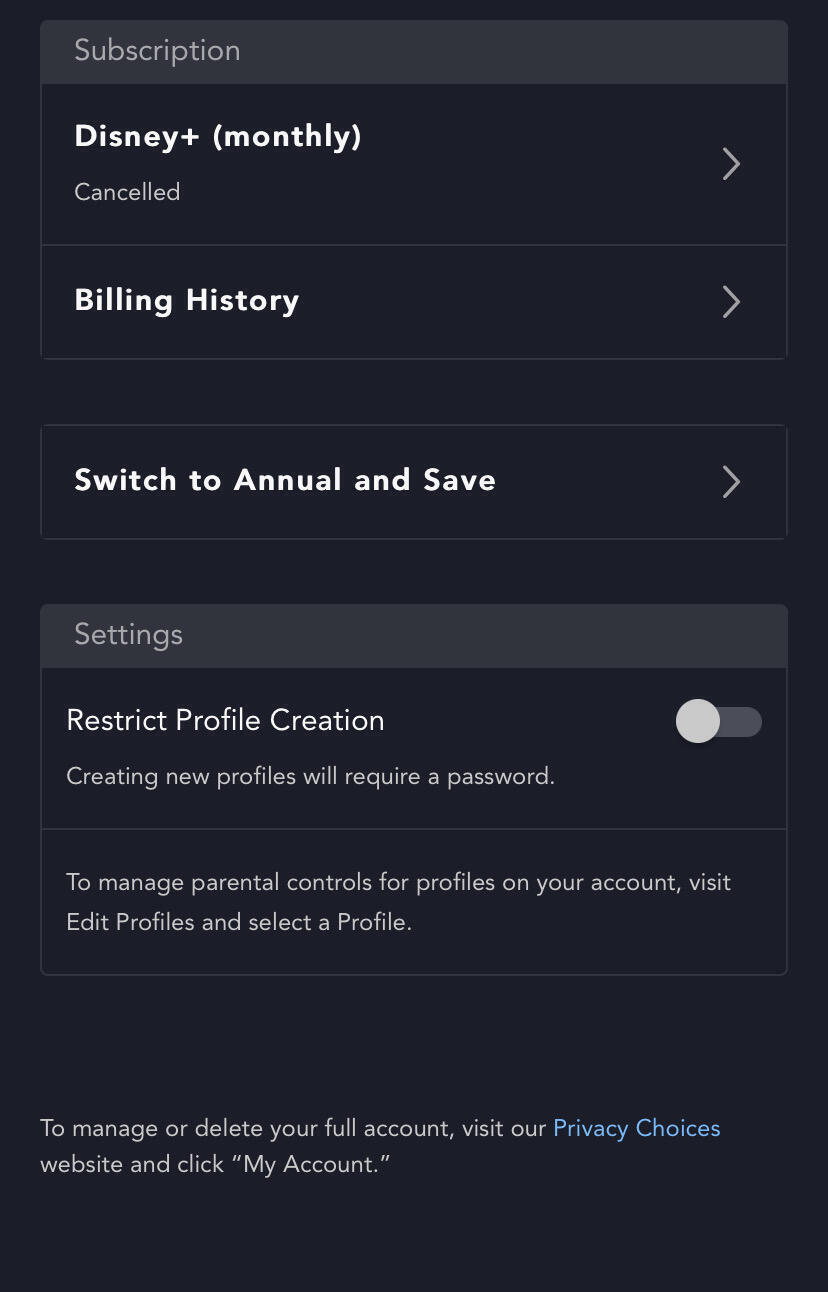Click the Subscription section header
Image resolution: width=828 pixels, height=1292 pixels.
[x=157, y=51]
